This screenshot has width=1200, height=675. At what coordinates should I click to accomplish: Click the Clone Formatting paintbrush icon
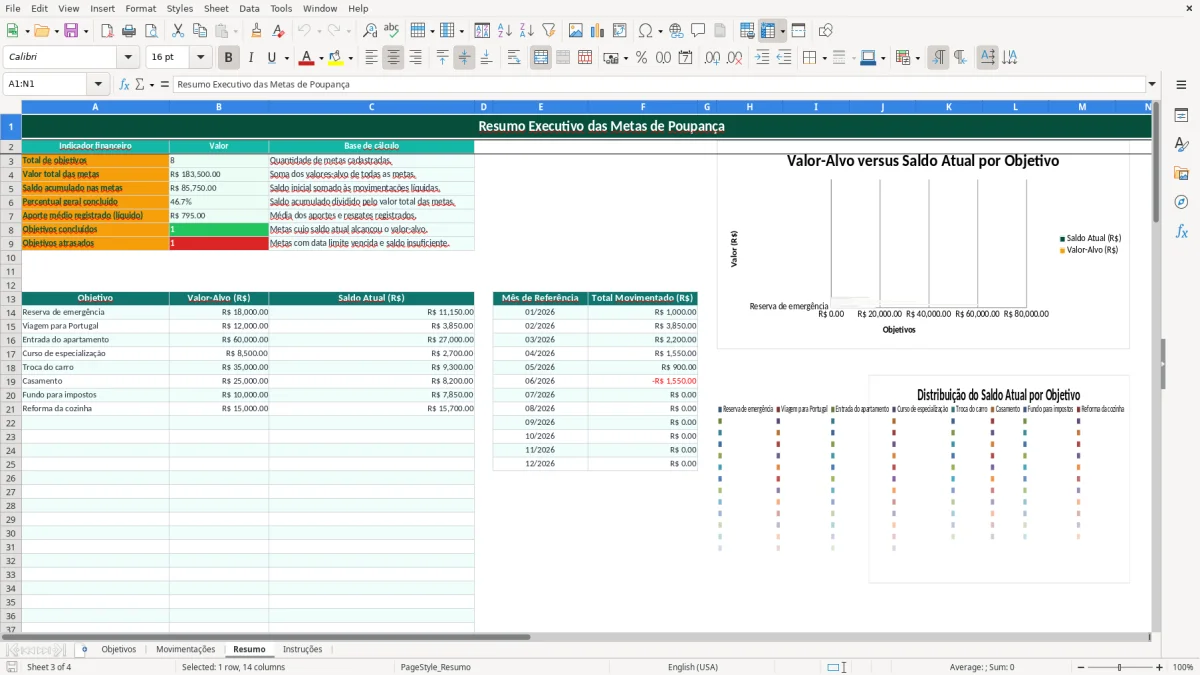256,31
